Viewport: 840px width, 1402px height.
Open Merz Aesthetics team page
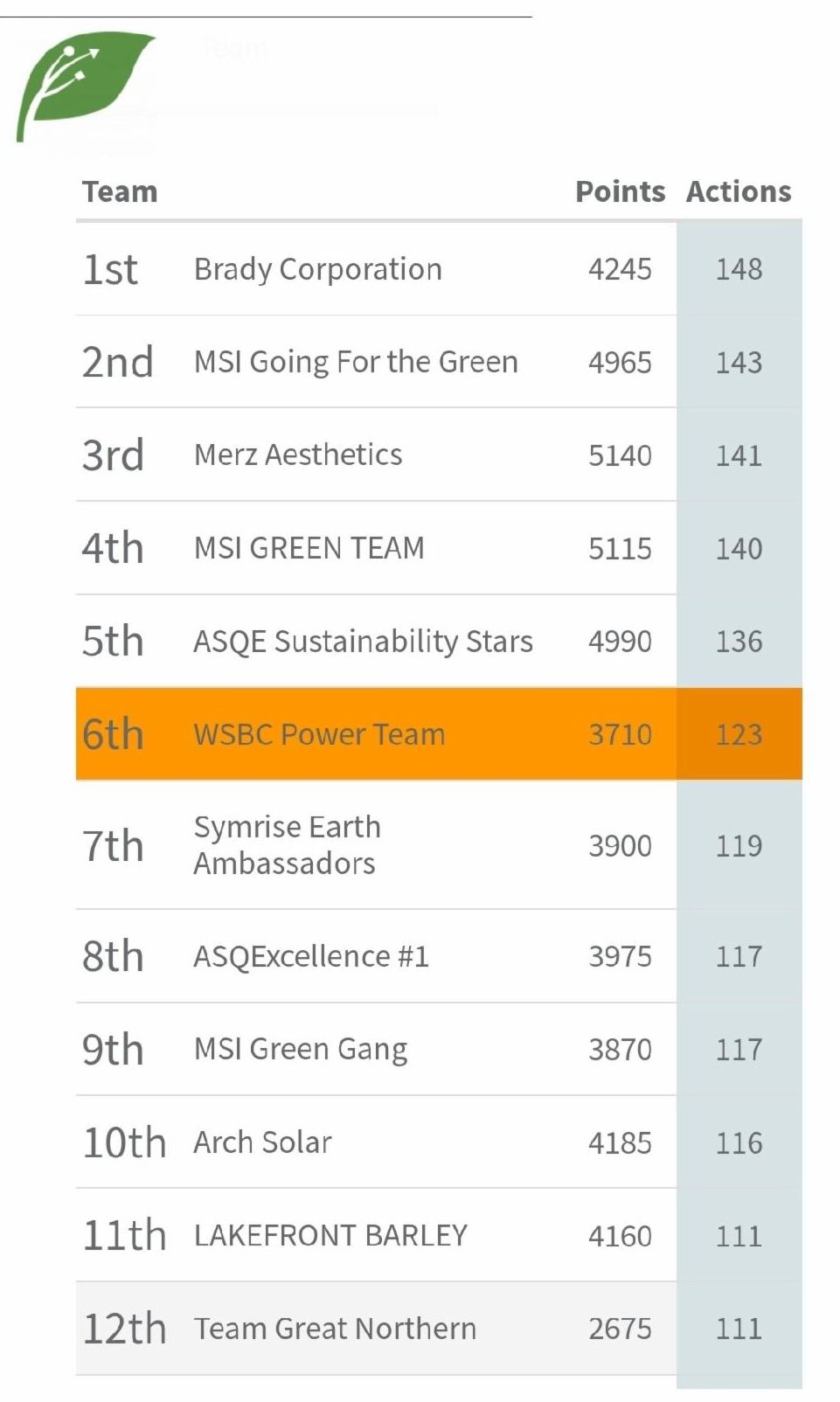pyautogui.click(x=298, y=455)
